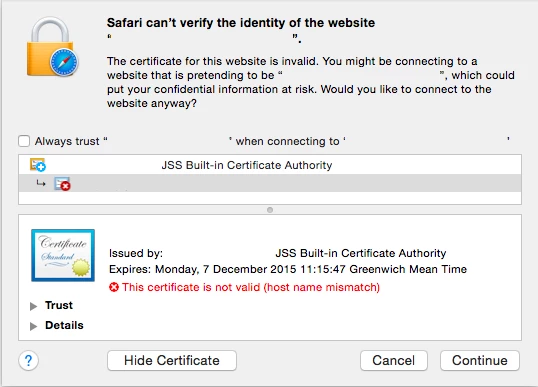Click the 'Issued by:' label
Viewport: 538px width, 387px height.
point(136,253)
